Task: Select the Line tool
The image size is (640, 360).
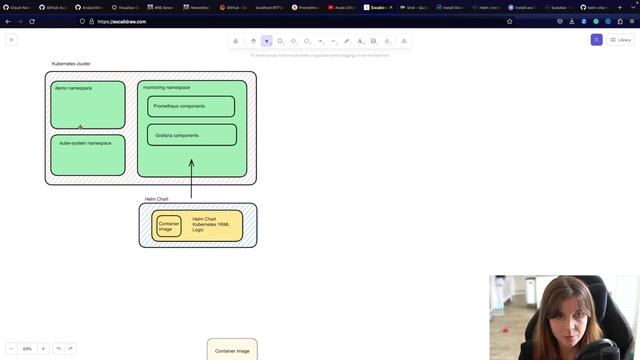Action: click(x=333, y=41)
